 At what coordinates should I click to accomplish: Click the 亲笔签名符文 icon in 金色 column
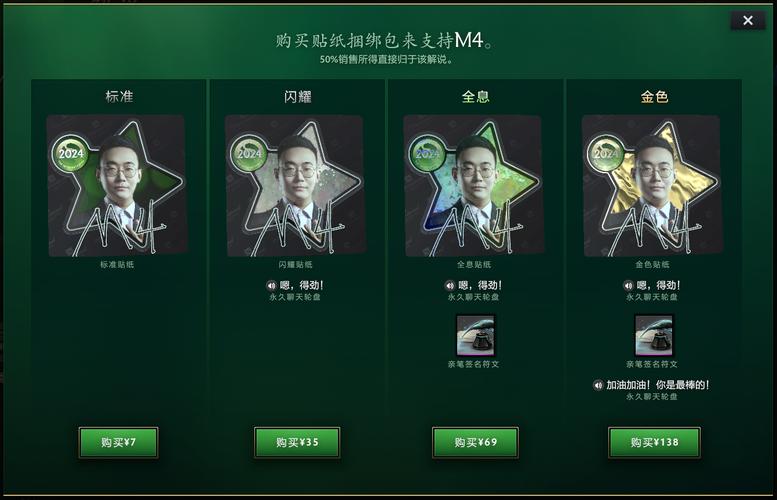point(654,335)
